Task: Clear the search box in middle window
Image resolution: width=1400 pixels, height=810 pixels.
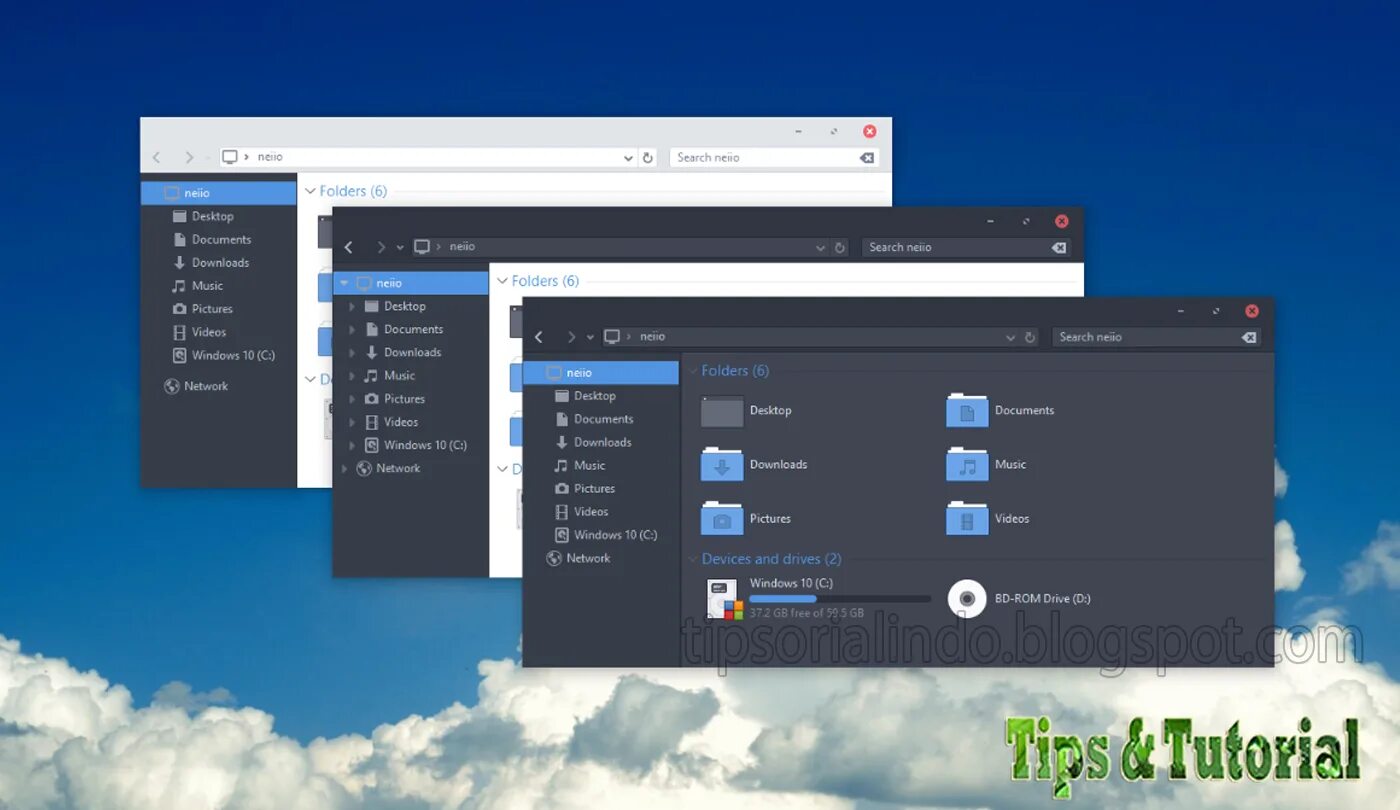Action: click(1059, 247)
